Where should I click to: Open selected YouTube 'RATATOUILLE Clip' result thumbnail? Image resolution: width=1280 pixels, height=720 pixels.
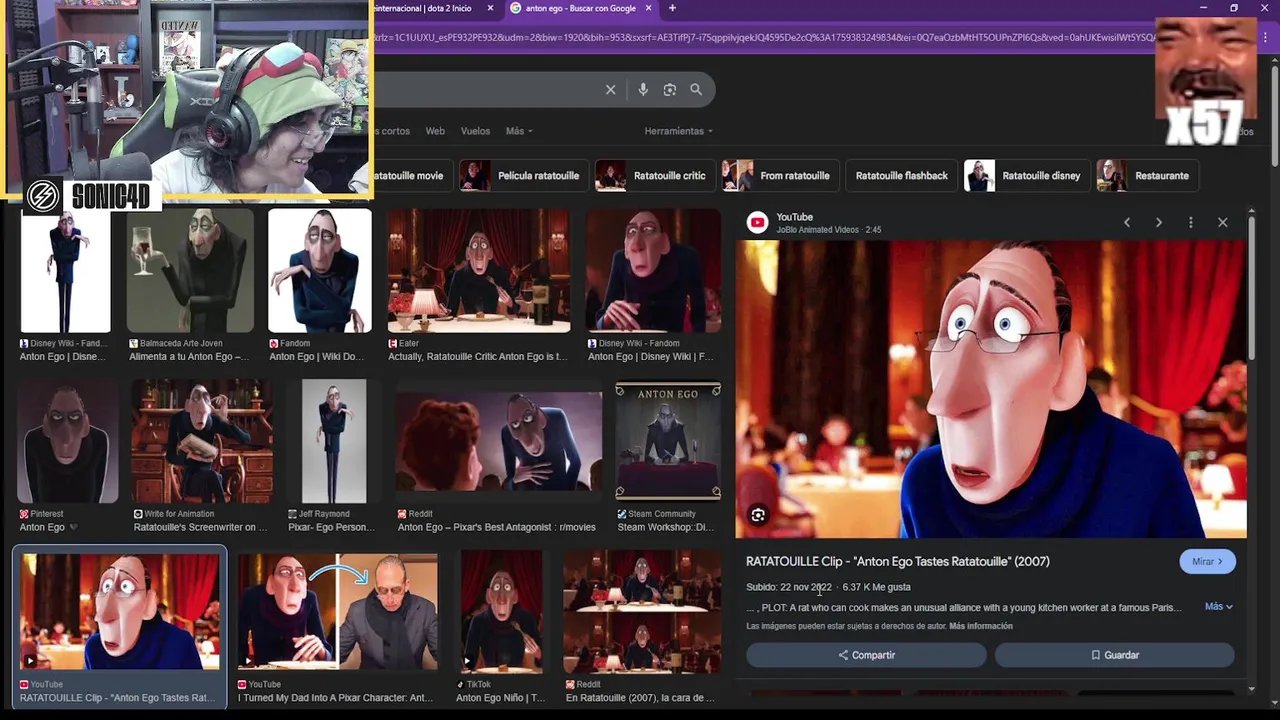(120, 612)
